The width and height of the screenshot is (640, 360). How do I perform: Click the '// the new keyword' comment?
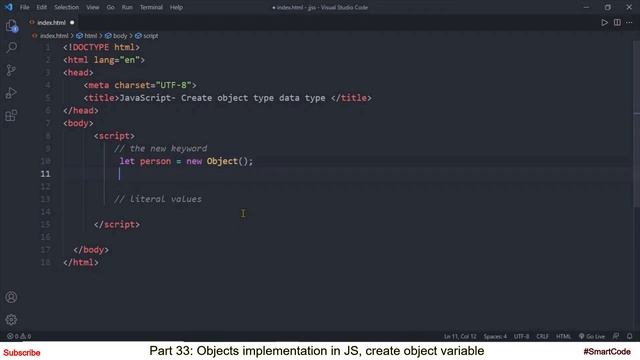tap(160, 149)
